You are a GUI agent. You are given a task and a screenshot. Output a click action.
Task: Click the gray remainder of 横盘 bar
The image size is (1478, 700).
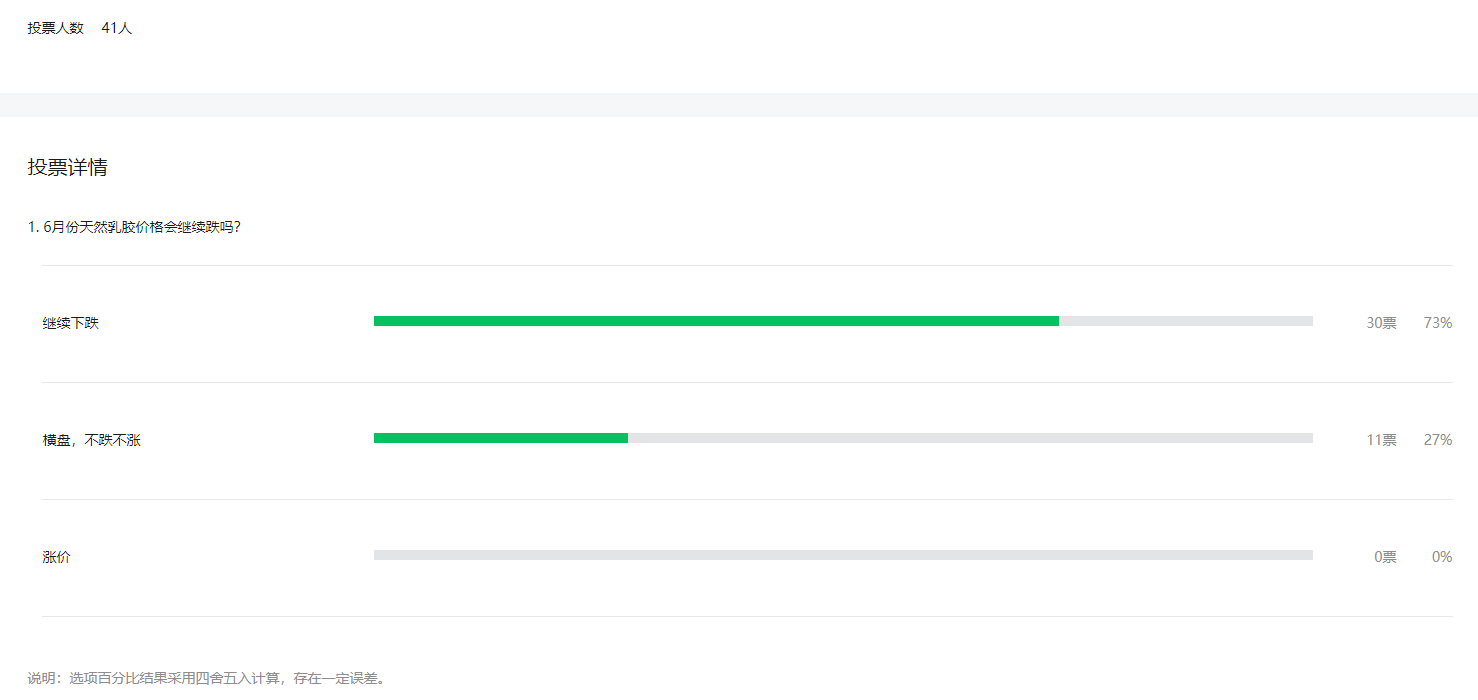pos(970,438)
